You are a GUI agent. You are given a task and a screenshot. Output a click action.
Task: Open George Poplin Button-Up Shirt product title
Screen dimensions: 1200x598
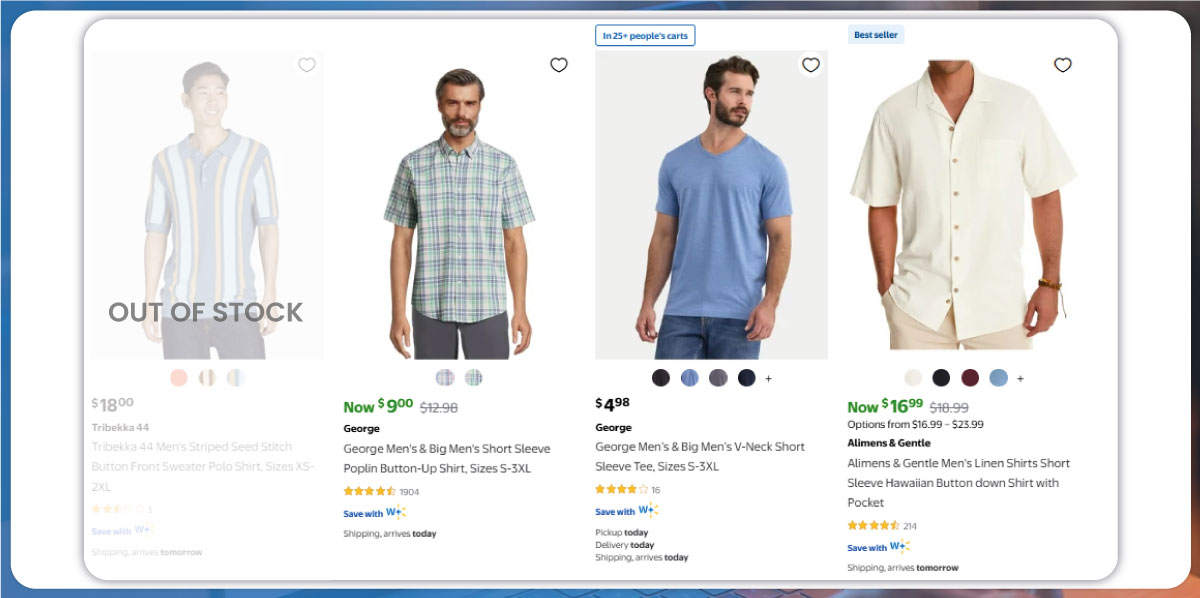[447, 458]
